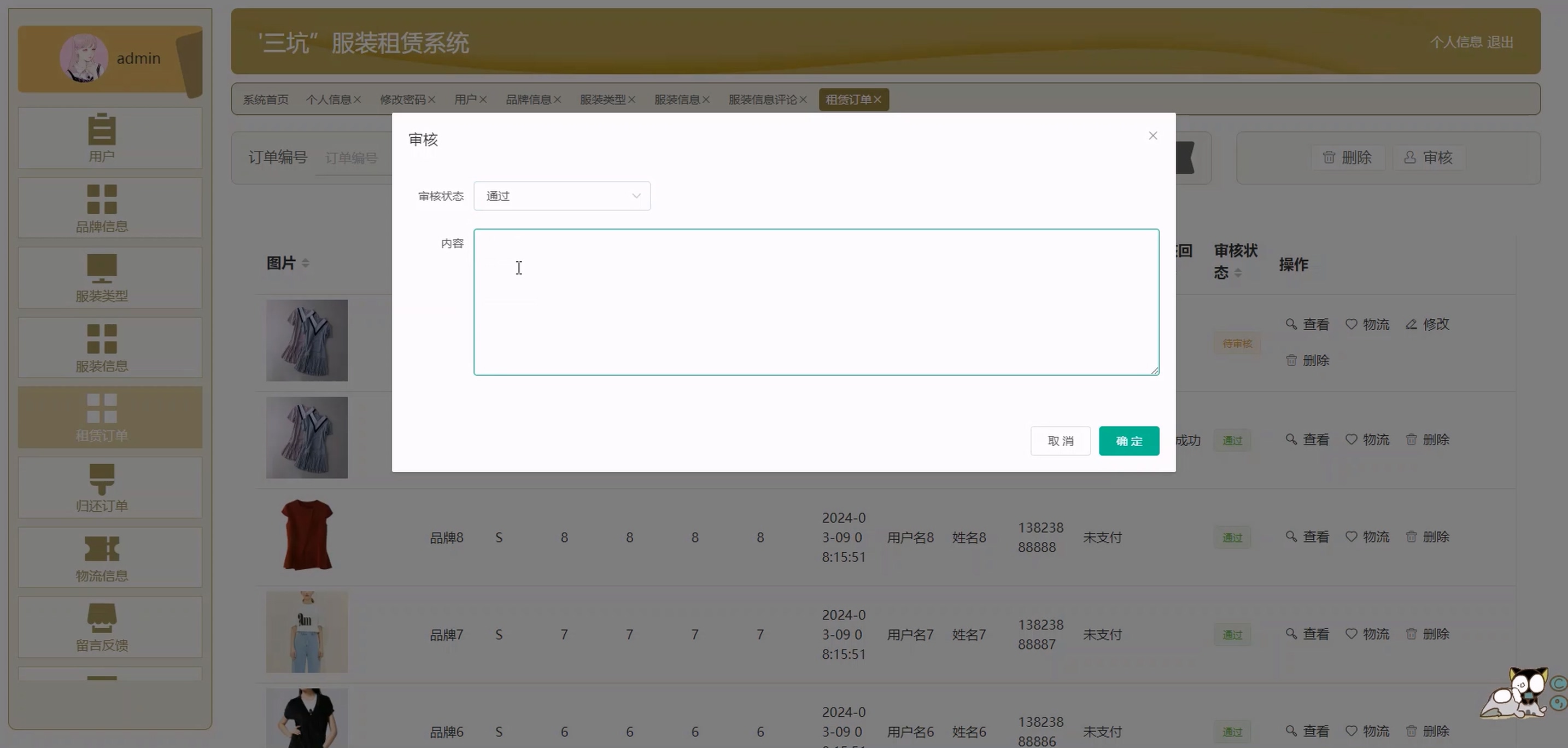
Task: Close the 服装类型 tab
Action: [x=632, y=100]
